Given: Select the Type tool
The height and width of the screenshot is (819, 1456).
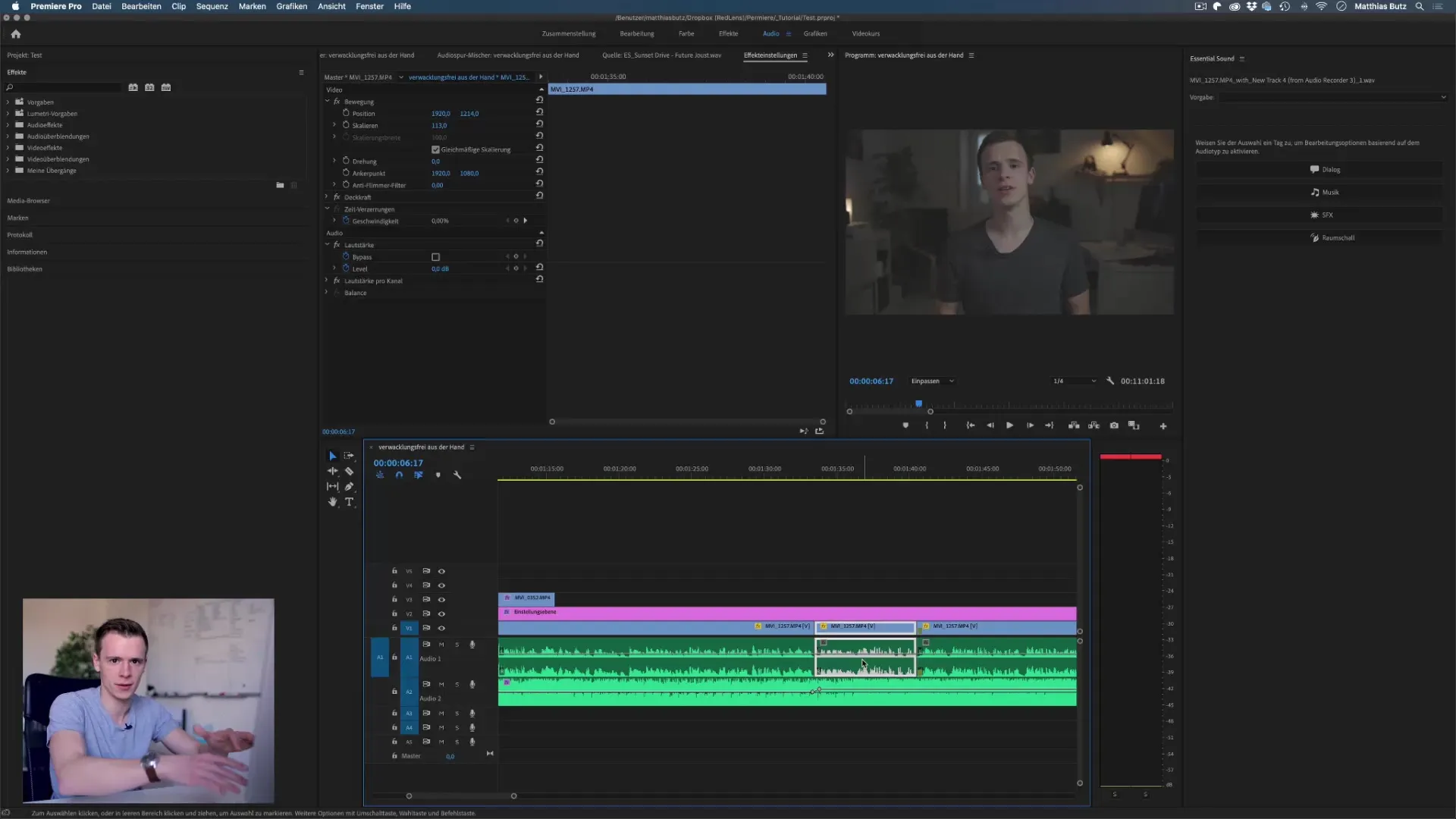Looking at the screenshot, I should [349, 502].
